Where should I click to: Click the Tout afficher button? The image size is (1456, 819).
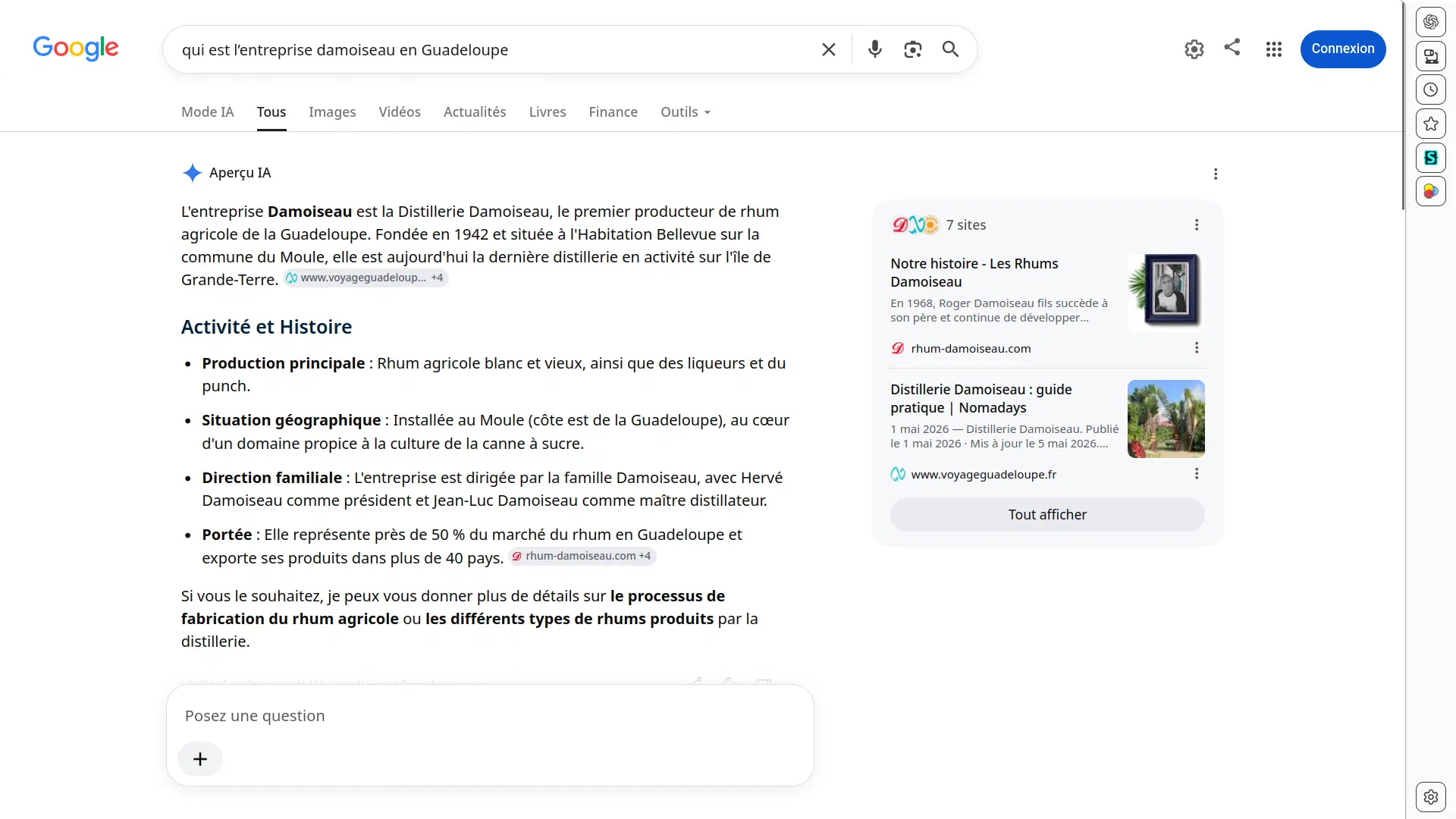[x=1047, y=515]
